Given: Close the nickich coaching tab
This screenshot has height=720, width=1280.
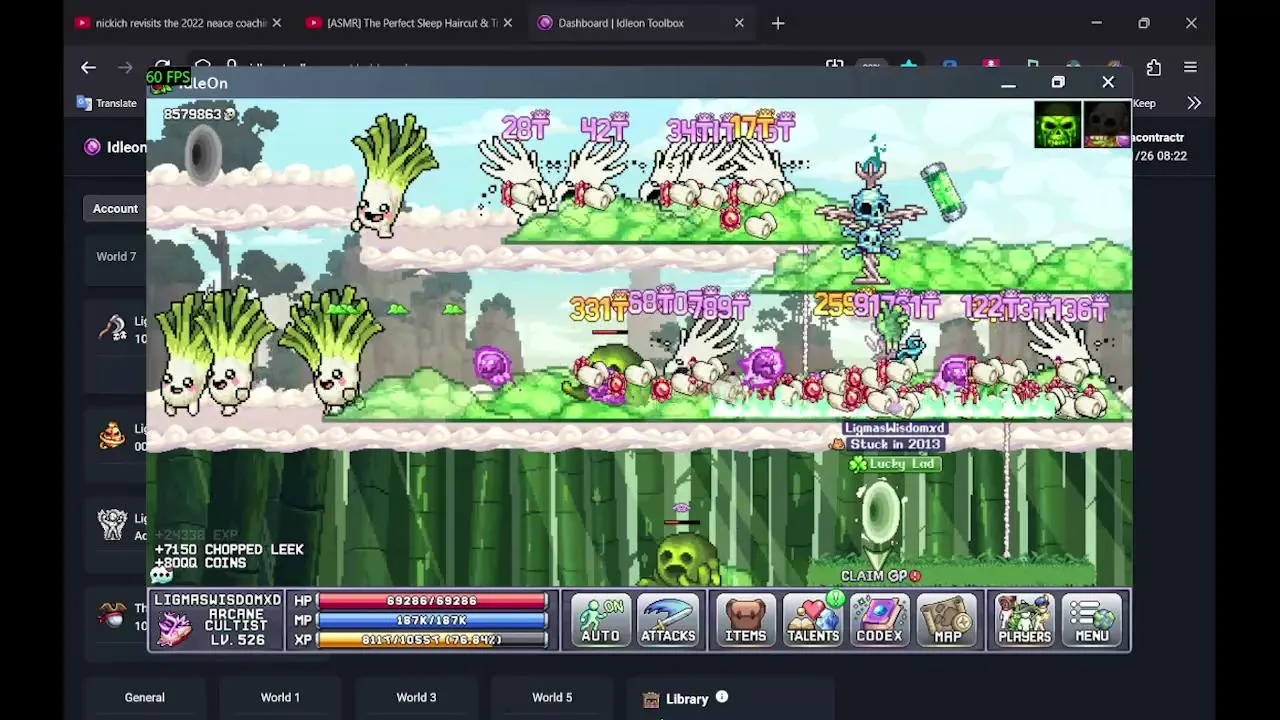Looking at the screenshot, I should pyautogui.click(x=277, y=23).
